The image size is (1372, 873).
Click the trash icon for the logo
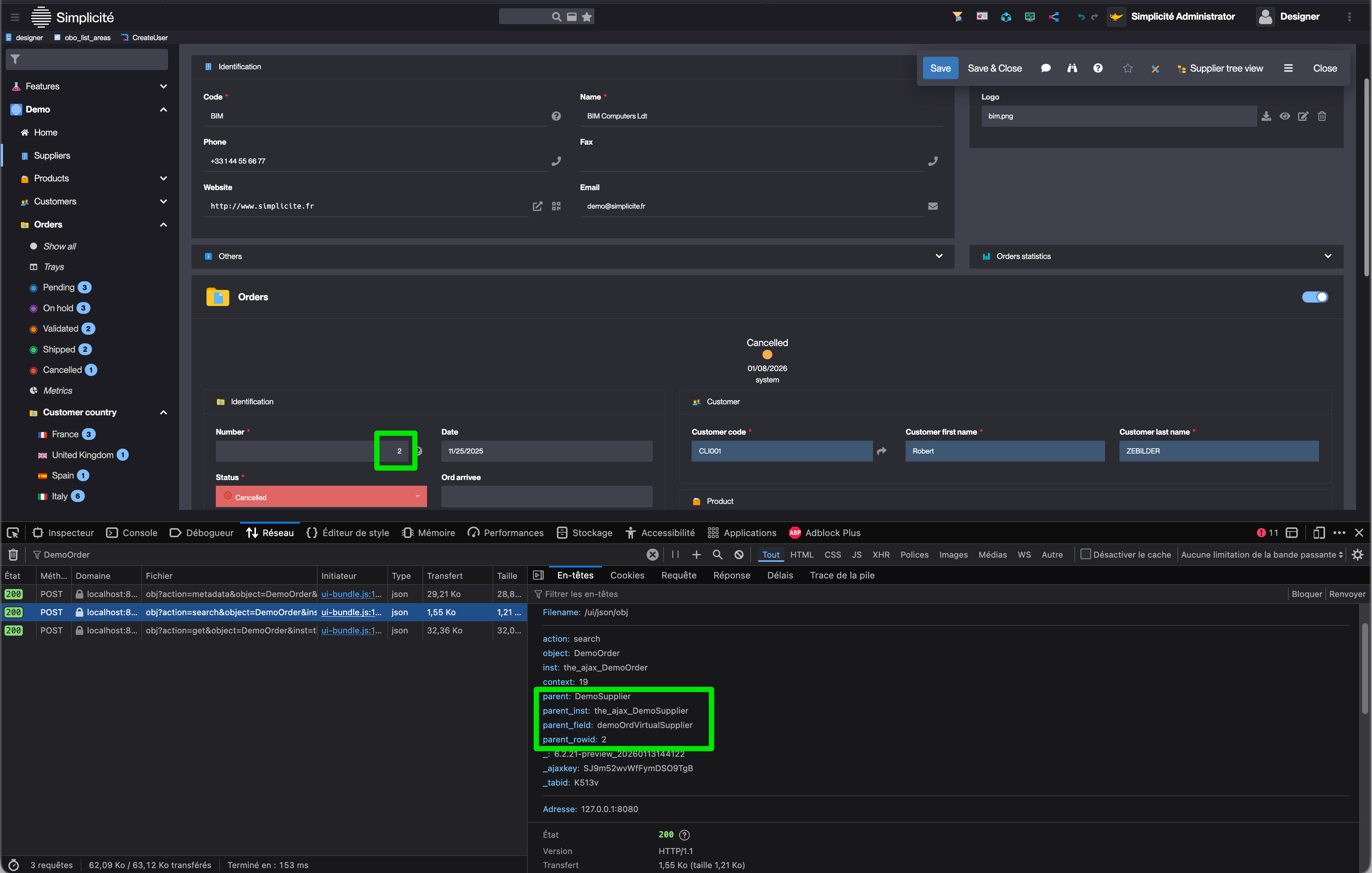1322,116
